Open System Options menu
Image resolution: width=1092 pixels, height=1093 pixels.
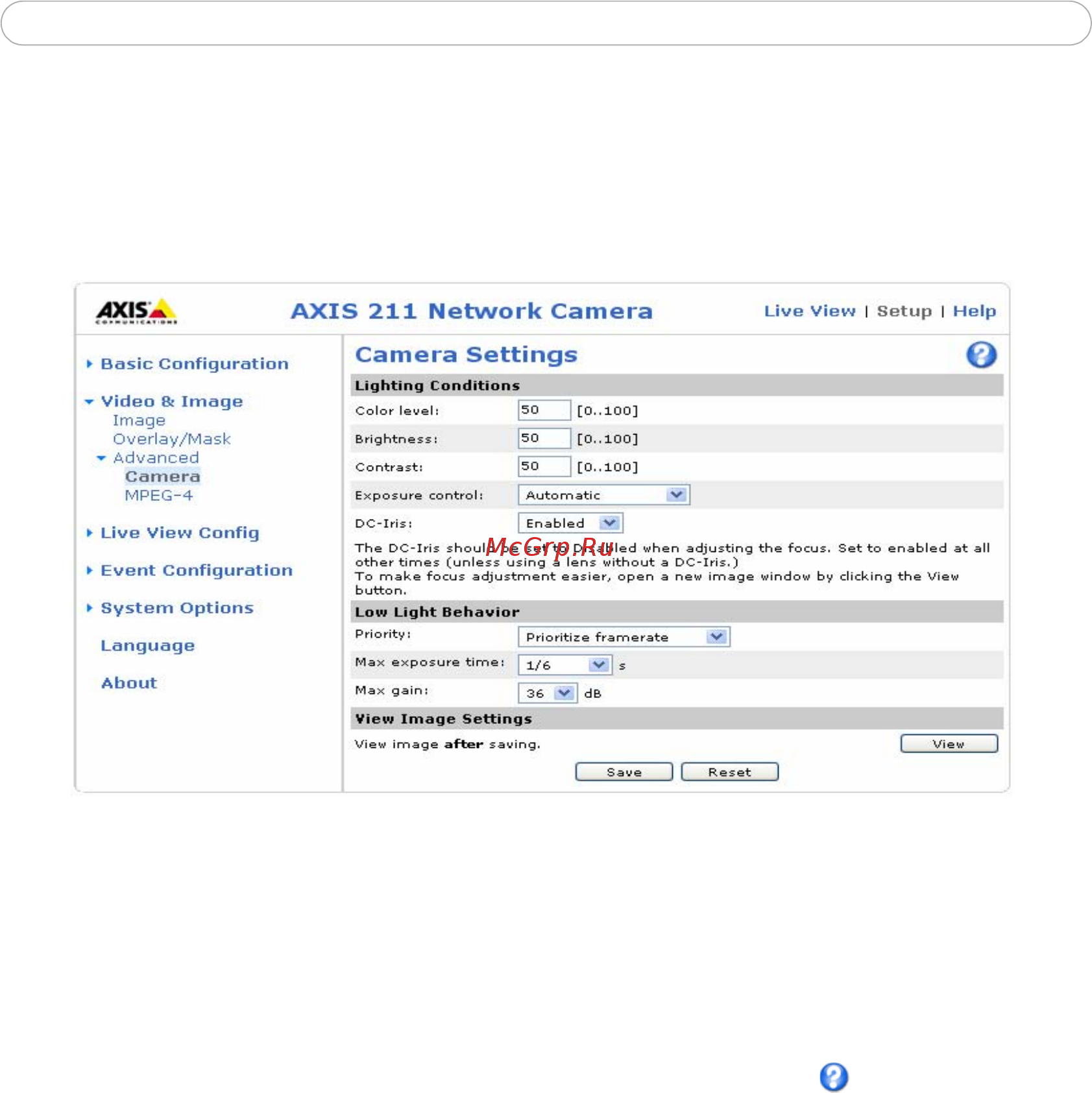(x=176, y=608)
